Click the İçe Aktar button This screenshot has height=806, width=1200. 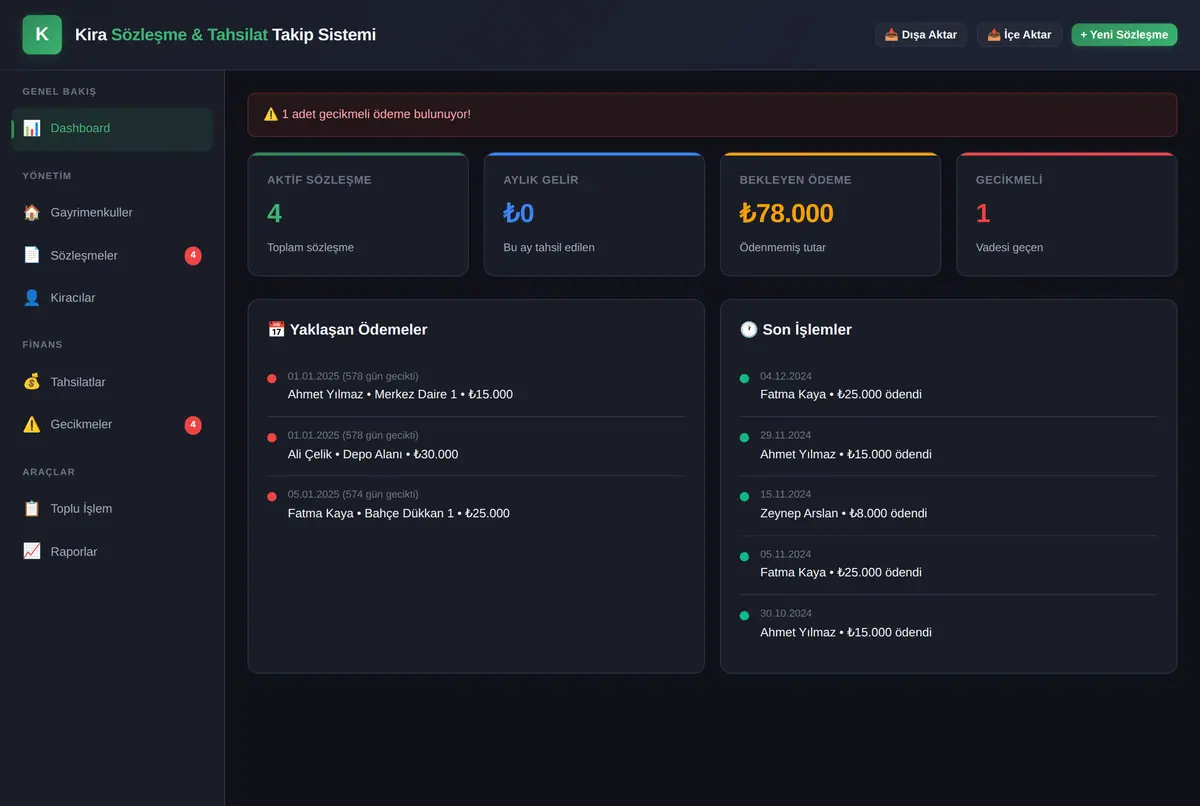click(x=1019, y=35)
